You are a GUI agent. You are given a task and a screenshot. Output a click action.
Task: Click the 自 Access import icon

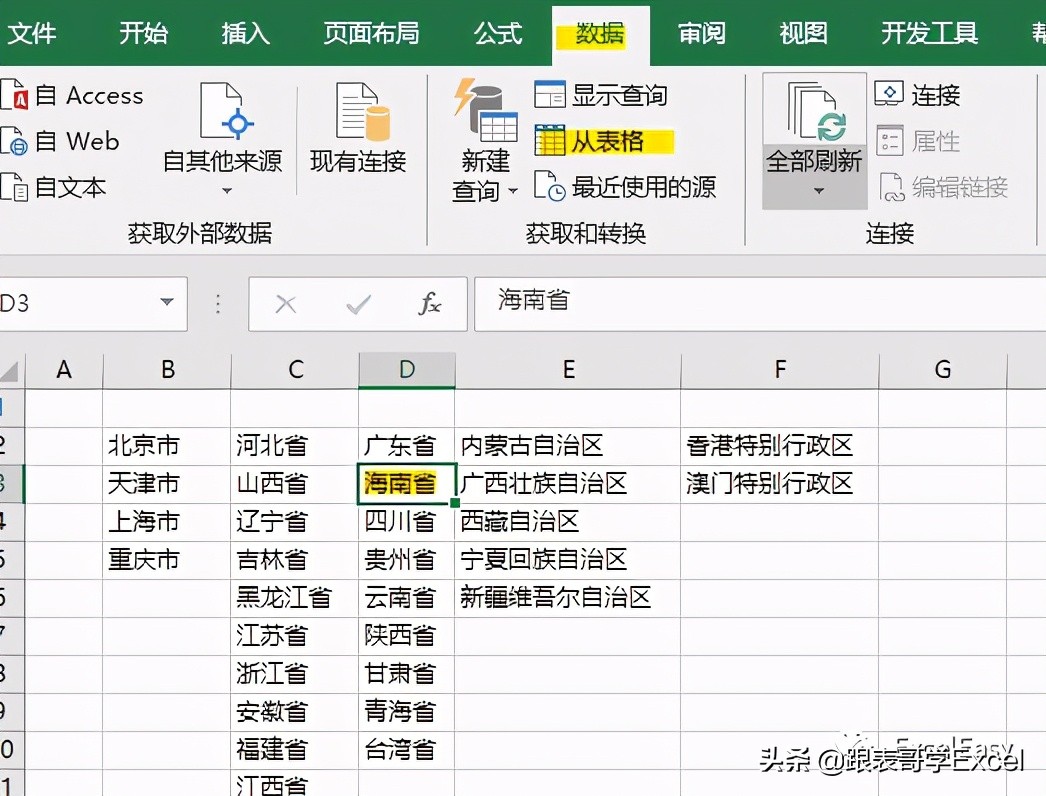coord(13,95)
